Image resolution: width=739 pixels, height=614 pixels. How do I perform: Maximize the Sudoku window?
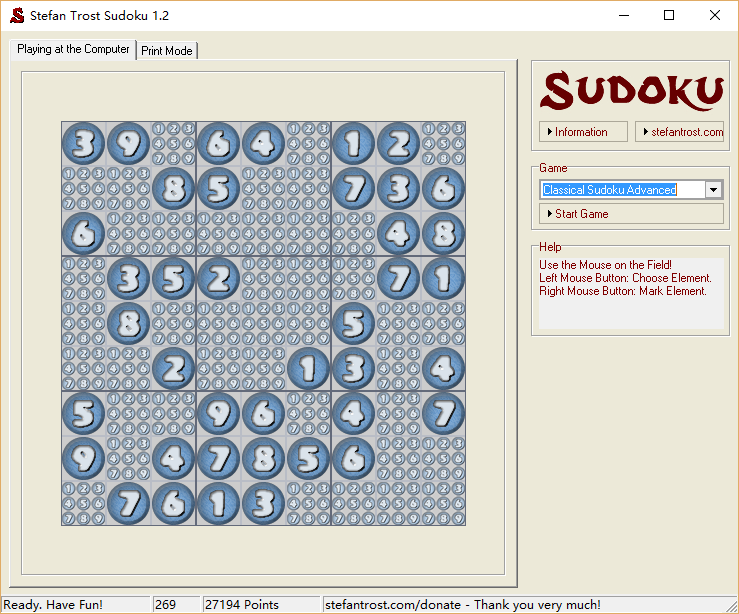pyautogui.click(x=669, y=15)
